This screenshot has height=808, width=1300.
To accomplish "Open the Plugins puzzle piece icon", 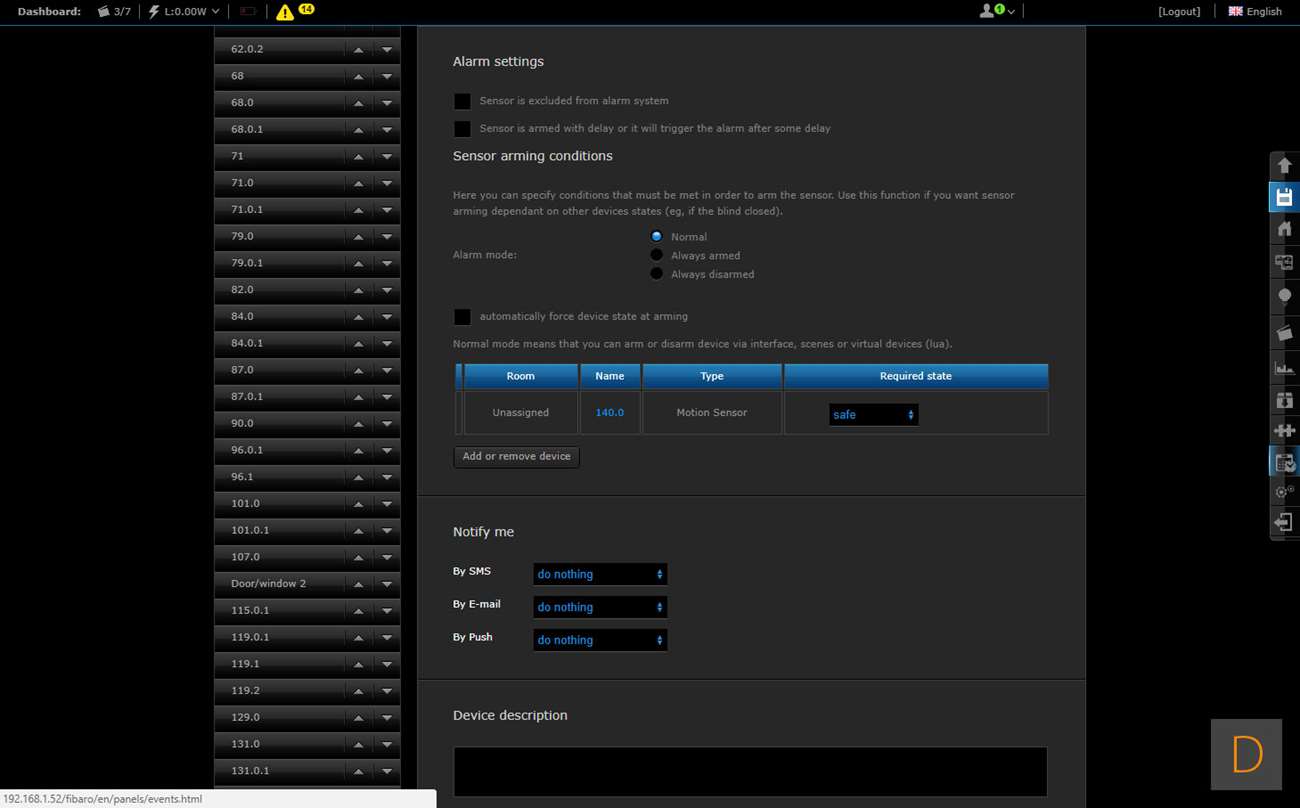I will coord(1284,430).
